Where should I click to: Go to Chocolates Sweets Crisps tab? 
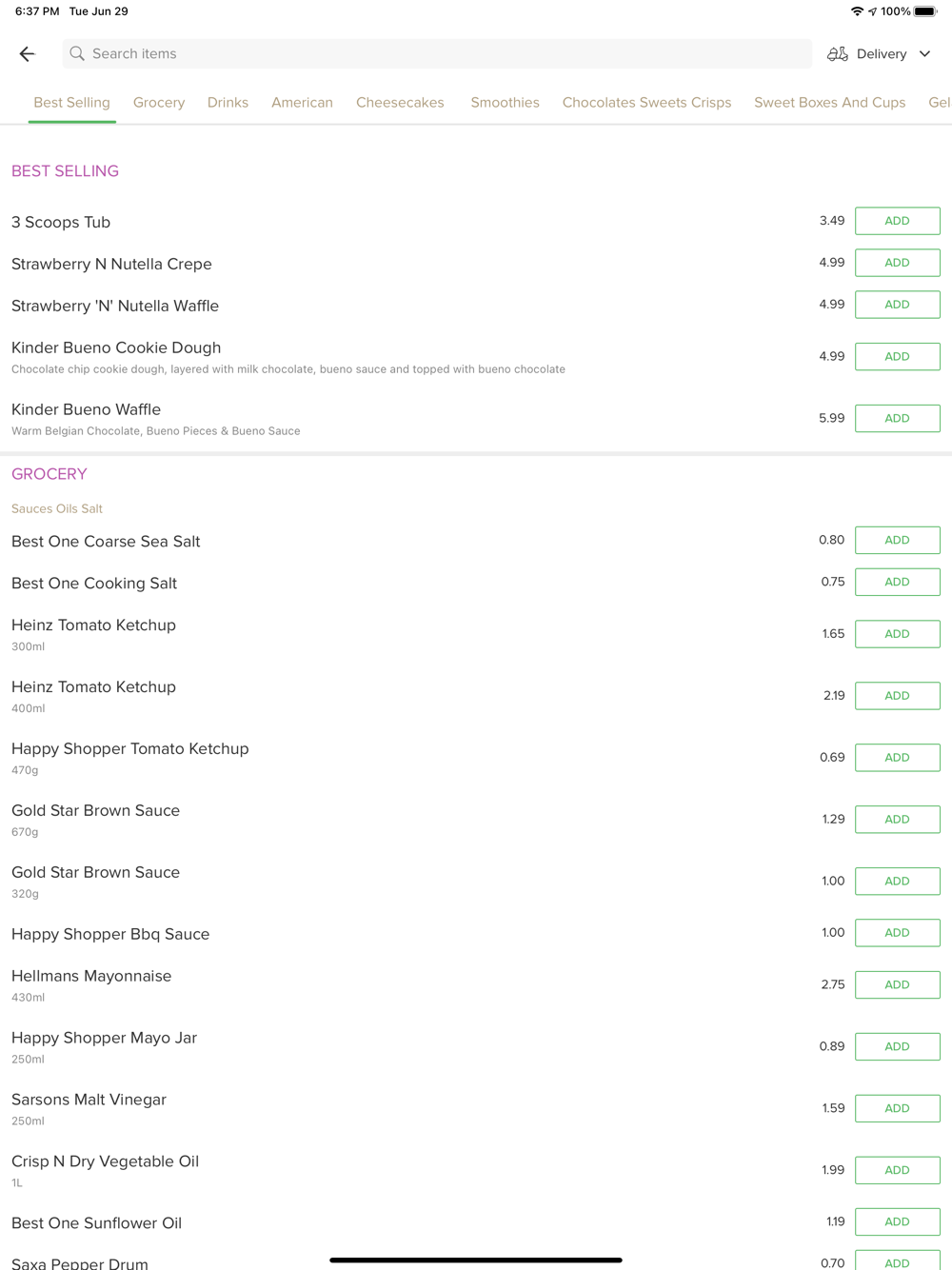pyautogui.click(x=646, y=103)
